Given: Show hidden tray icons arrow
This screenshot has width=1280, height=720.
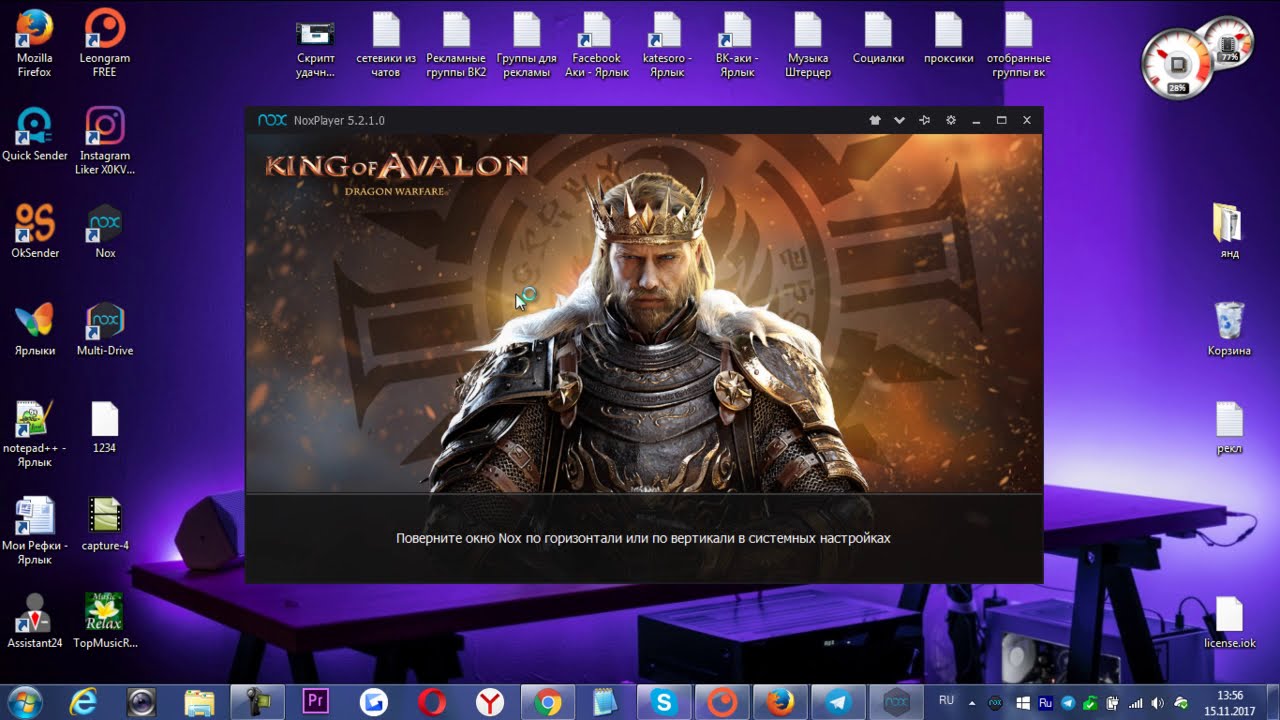Looking at the screenshot, I should 972,703.
